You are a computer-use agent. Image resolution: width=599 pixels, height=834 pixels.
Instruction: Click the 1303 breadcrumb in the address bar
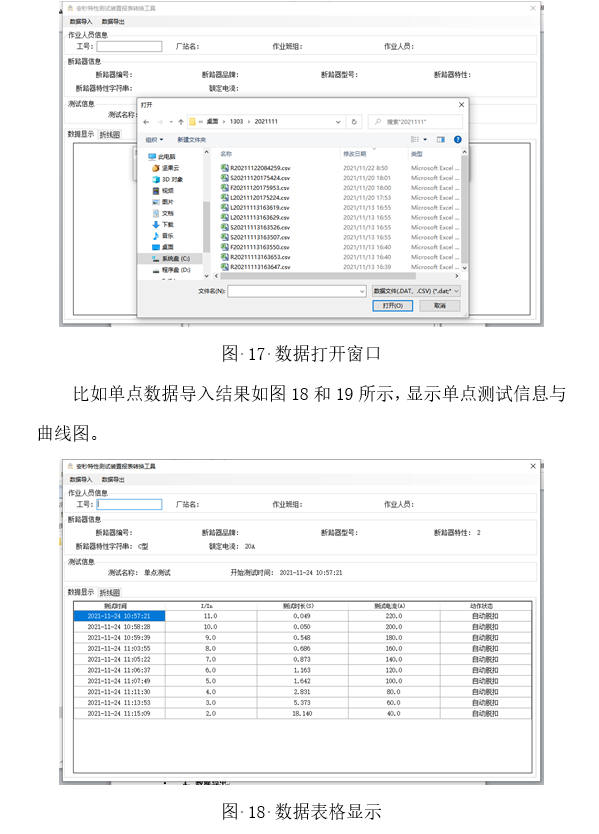pos(236,122)
